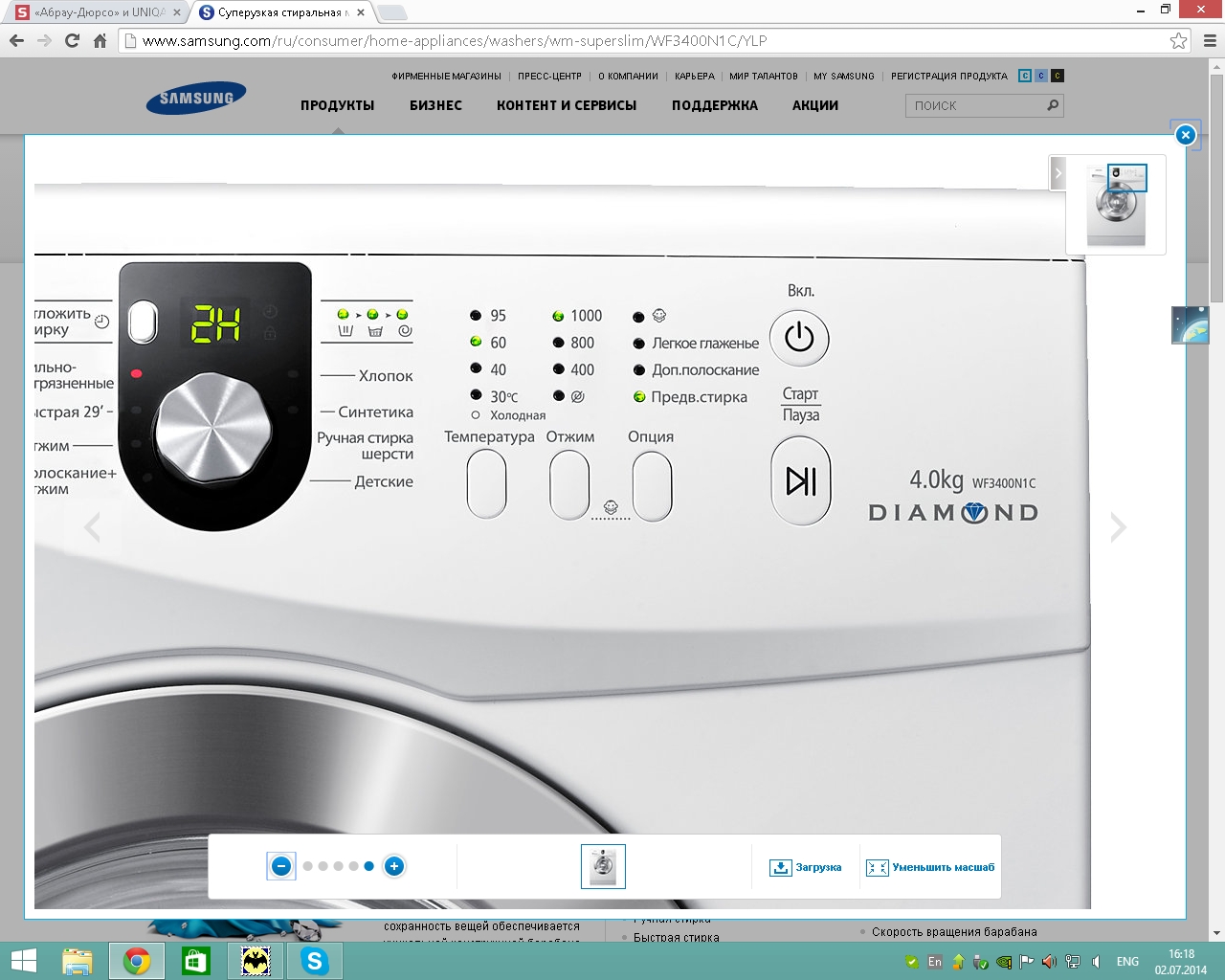Click the search magnifier icon
The height and width of the screenshot is (980, 1225).
[x=1053, y=105]
